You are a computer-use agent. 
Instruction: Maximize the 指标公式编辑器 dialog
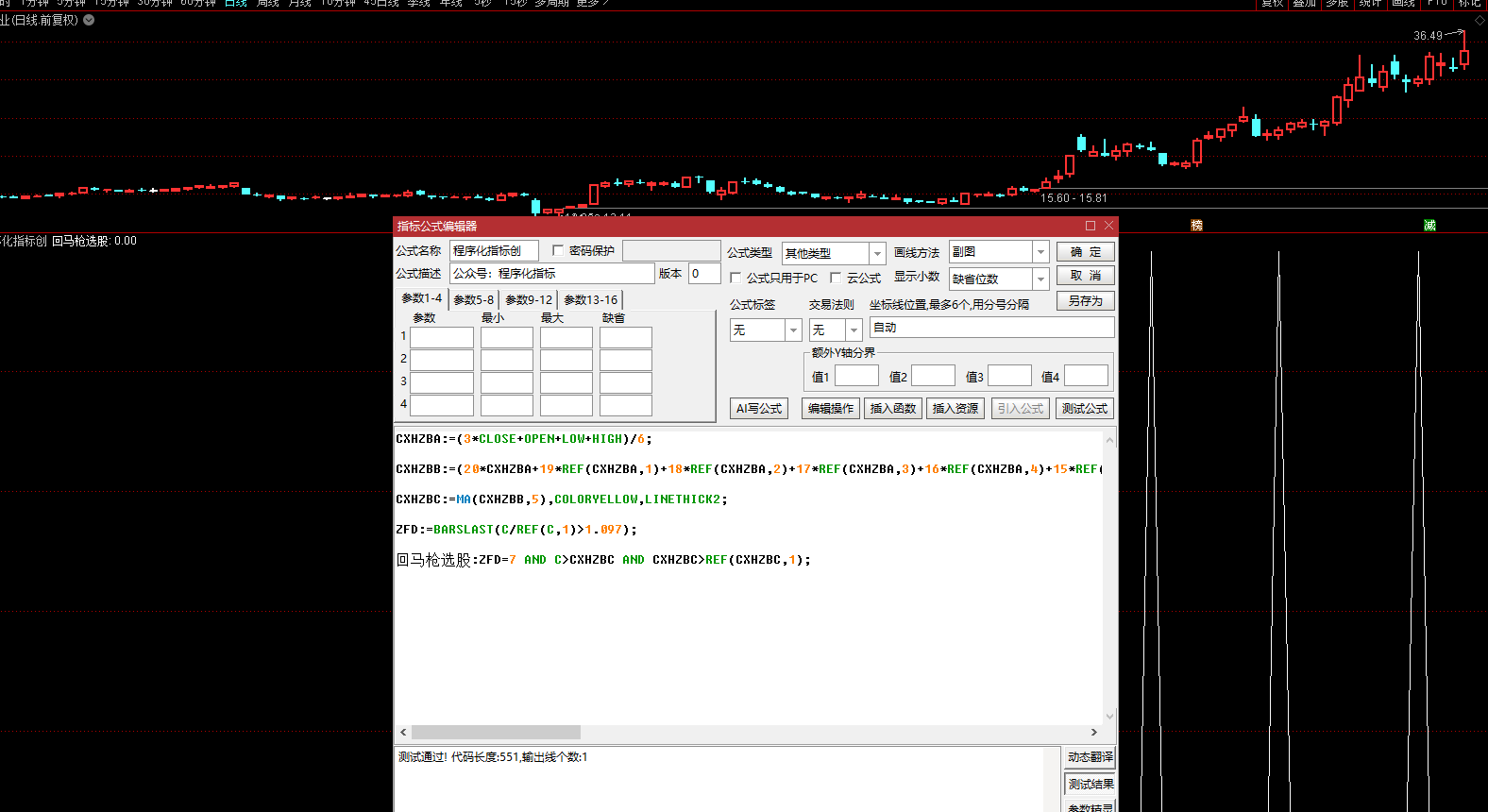point(1091,226)
